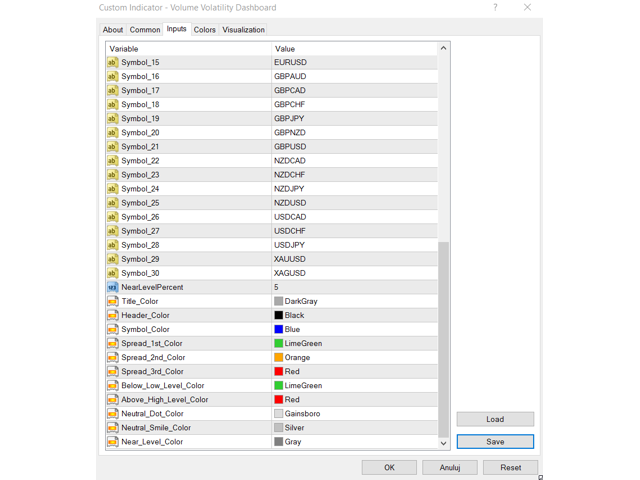Screen dimensions: 640x480
Task: Click the string icon beside Symbol_30
Action: [112, 273]
